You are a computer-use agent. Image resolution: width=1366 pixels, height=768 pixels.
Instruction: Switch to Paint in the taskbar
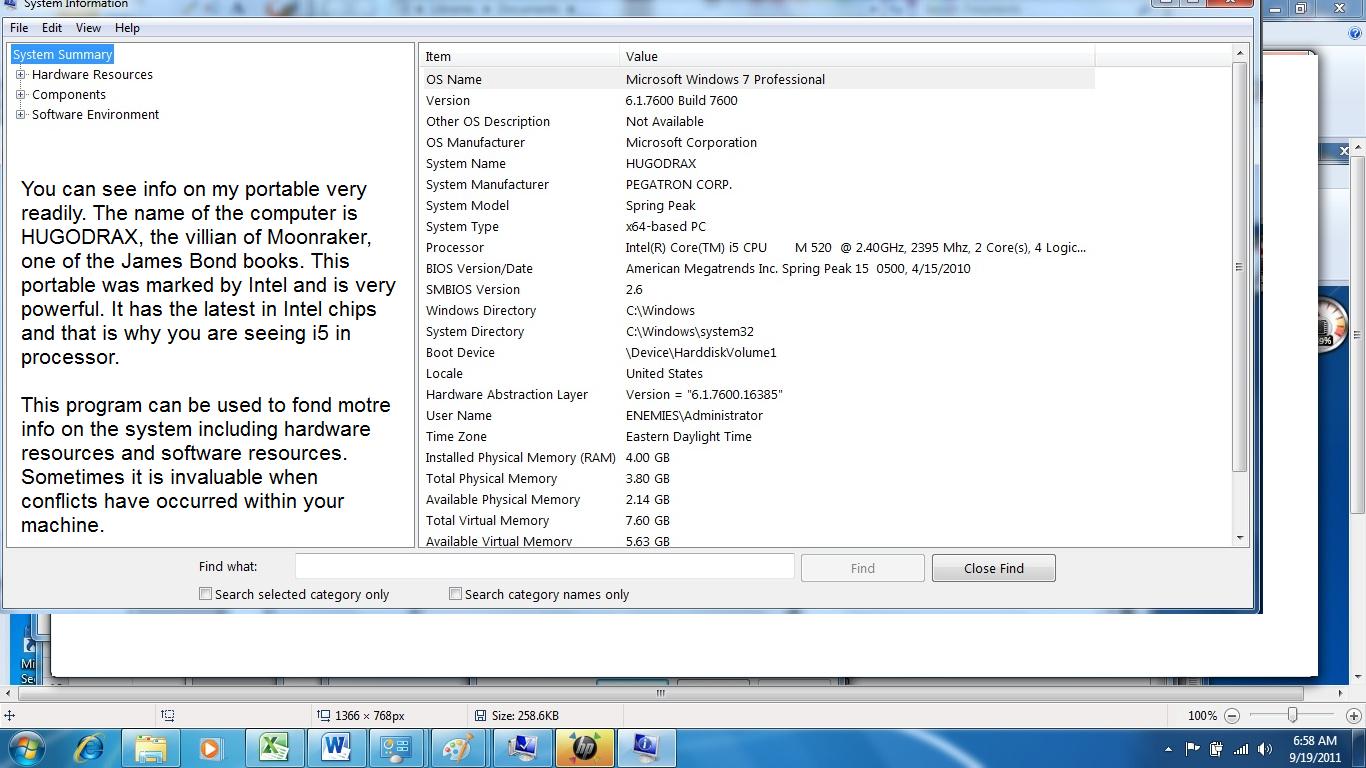click(x=459, y=747)
